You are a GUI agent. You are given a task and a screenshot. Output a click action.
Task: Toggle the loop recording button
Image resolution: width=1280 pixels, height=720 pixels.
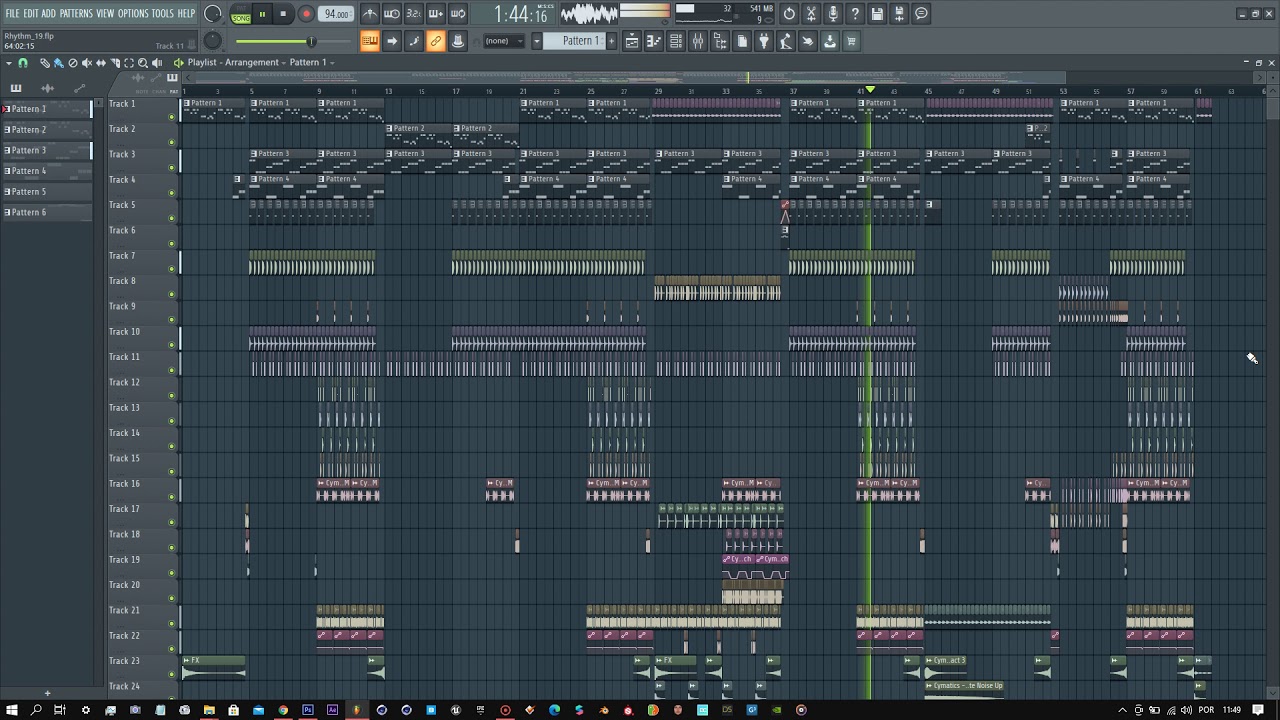[x=458, y=14]
